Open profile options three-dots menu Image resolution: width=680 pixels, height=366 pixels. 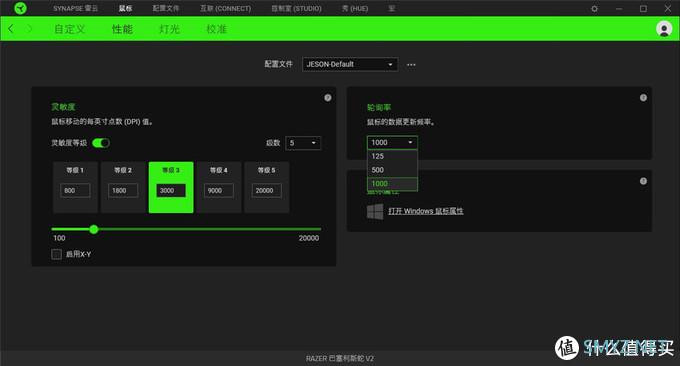pos(411,65)
